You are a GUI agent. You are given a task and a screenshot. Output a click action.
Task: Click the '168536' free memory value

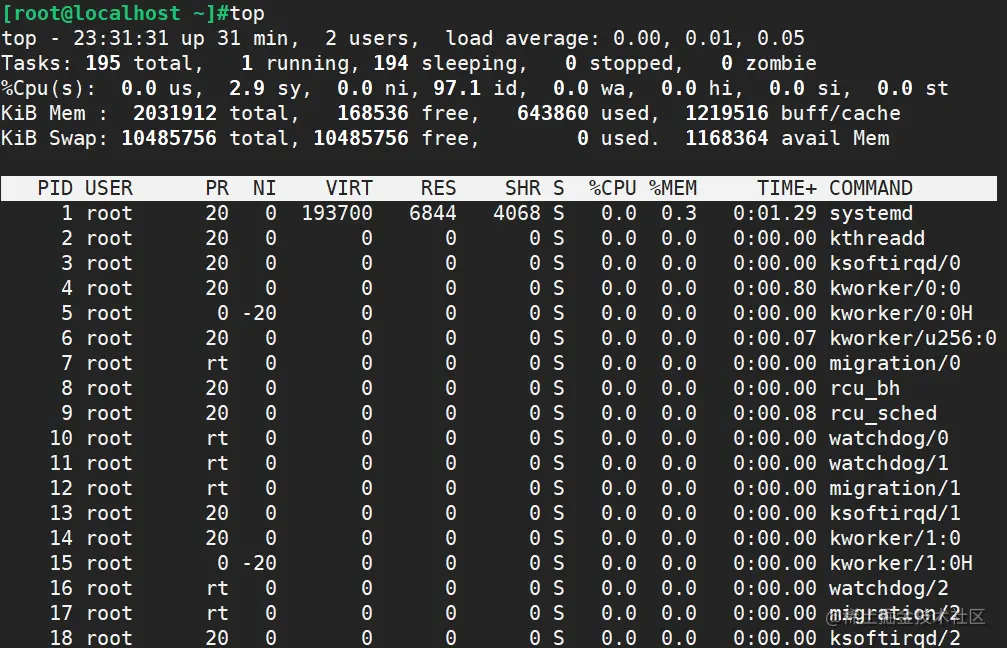coord(373,114)
